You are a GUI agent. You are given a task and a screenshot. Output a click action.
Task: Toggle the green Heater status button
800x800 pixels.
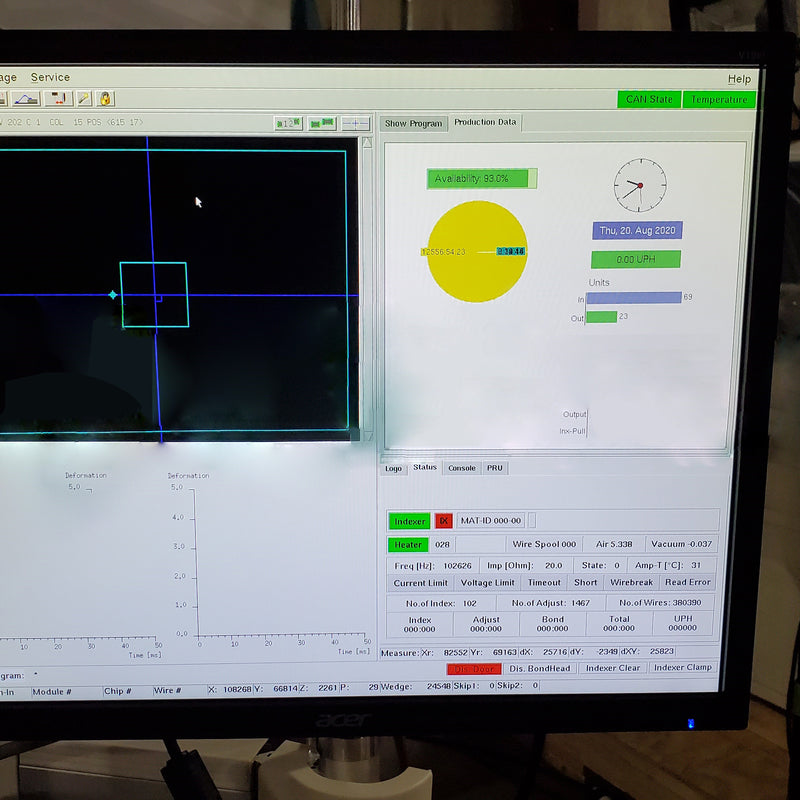coord(408,544)
